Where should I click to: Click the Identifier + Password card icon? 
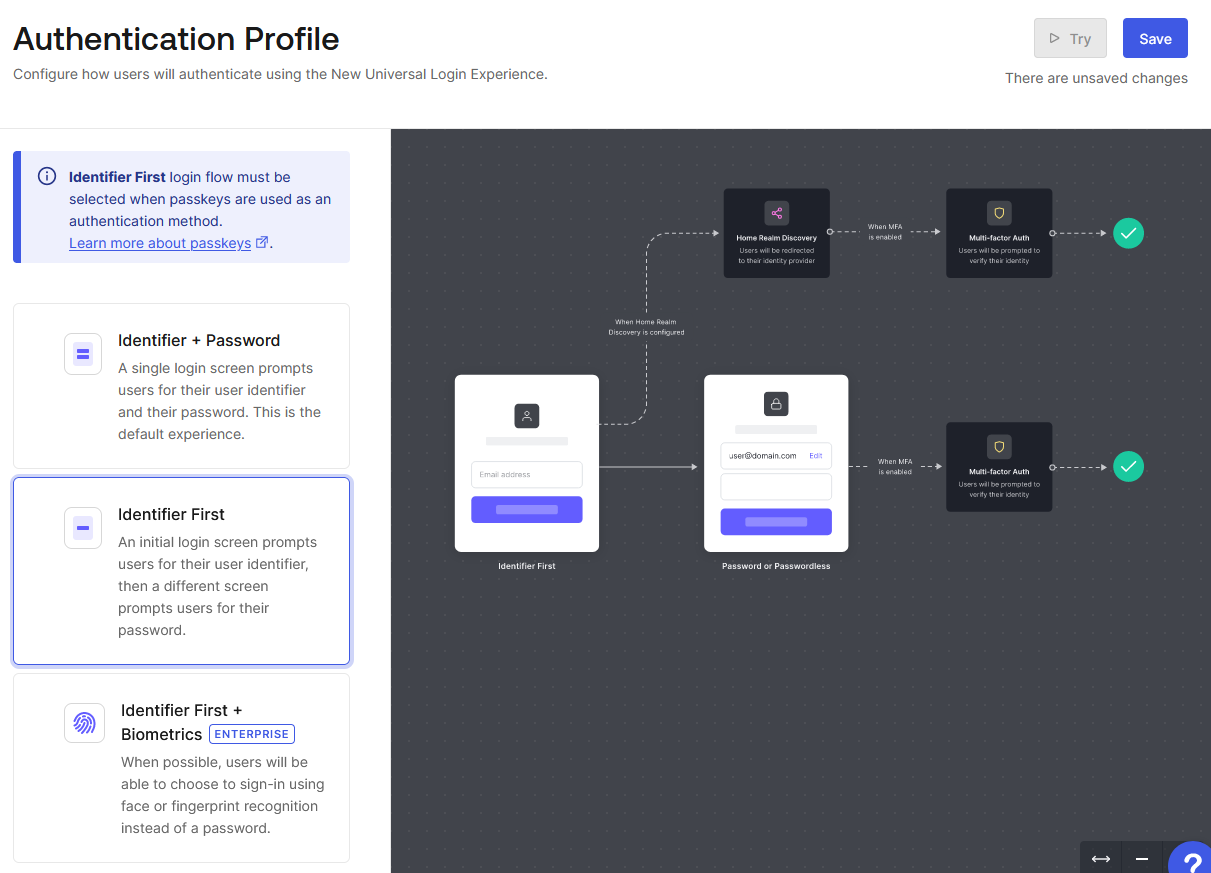point(83,353)
